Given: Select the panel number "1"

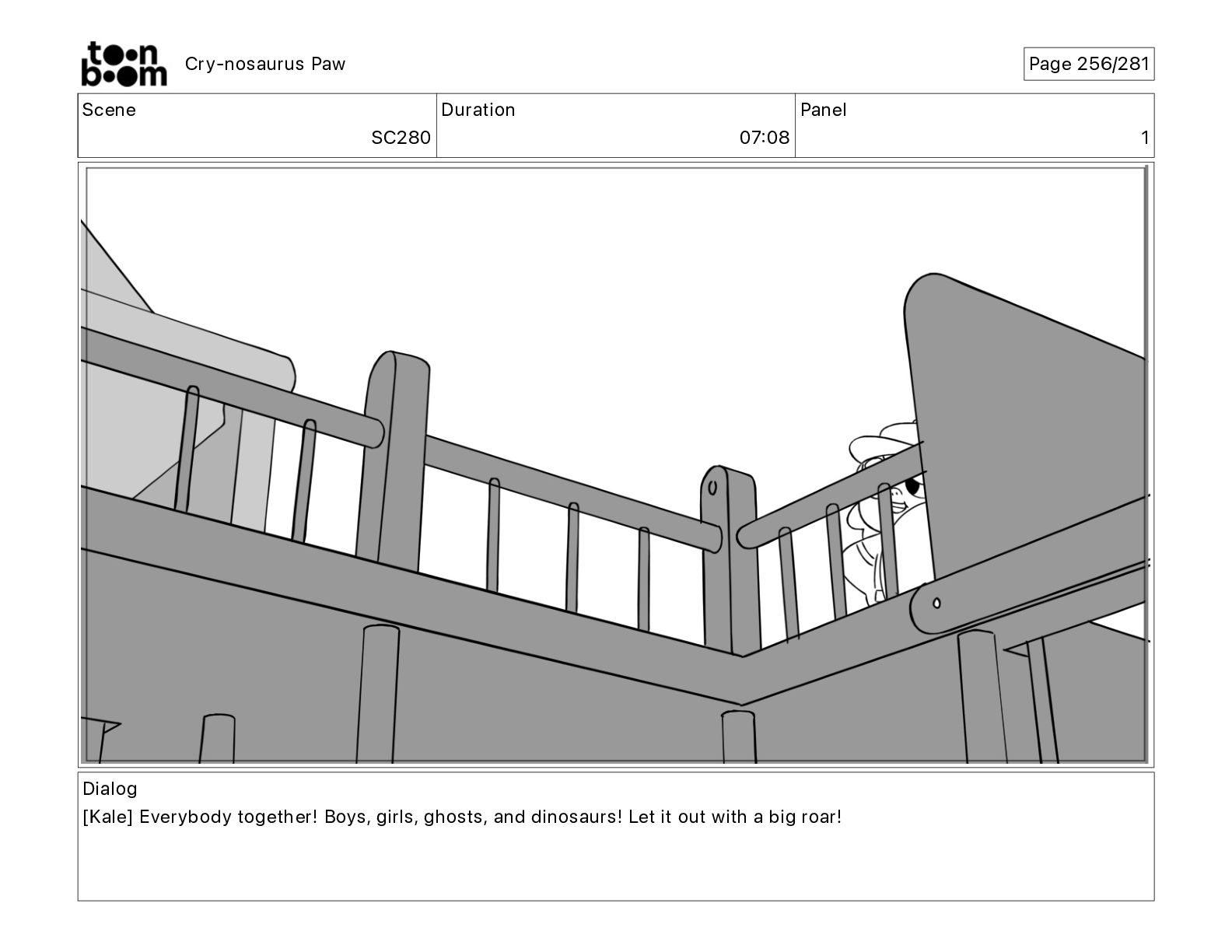Looking at the screenshot, I should tap(1145, 138).
